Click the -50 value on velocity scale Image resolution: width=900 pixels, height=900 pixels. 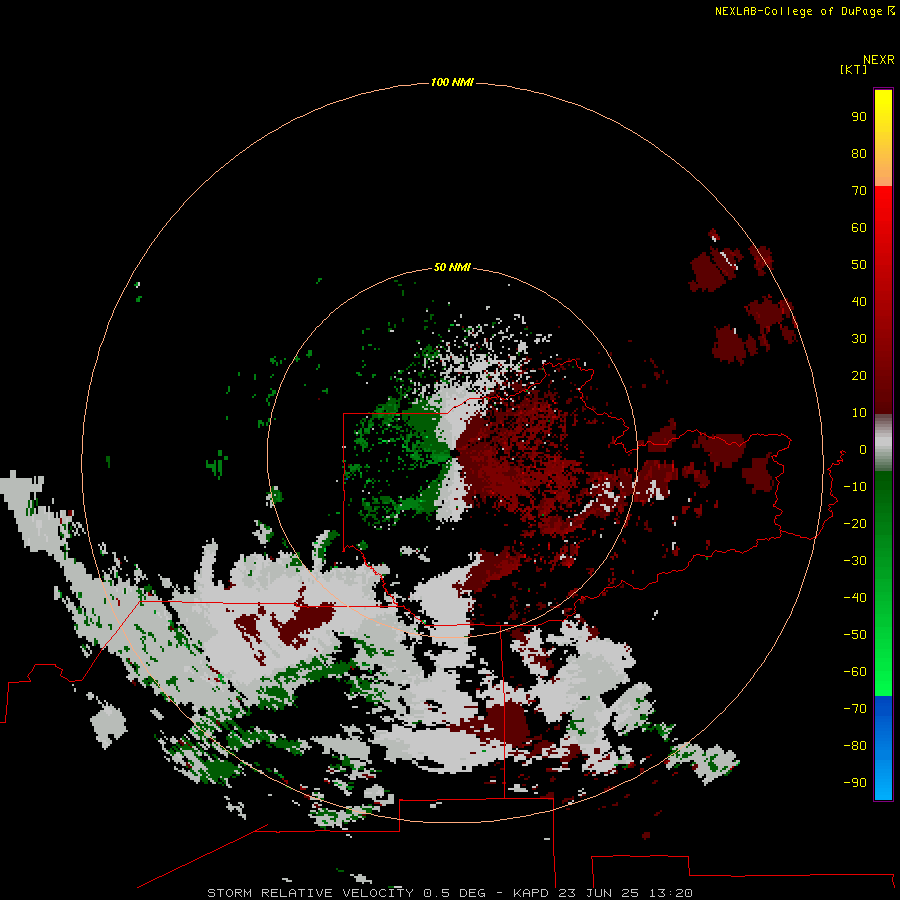click(x=855, y=635)
